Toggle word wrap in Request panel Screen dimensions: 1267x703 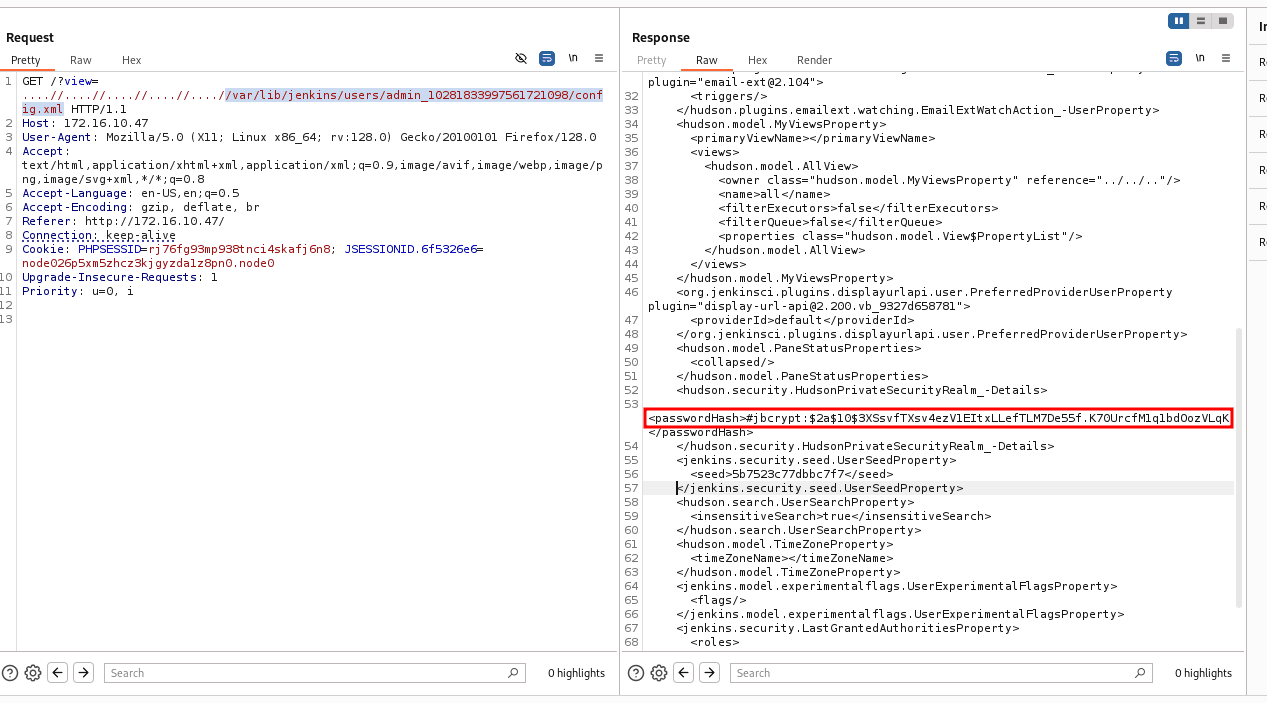(x=547, y=59)
